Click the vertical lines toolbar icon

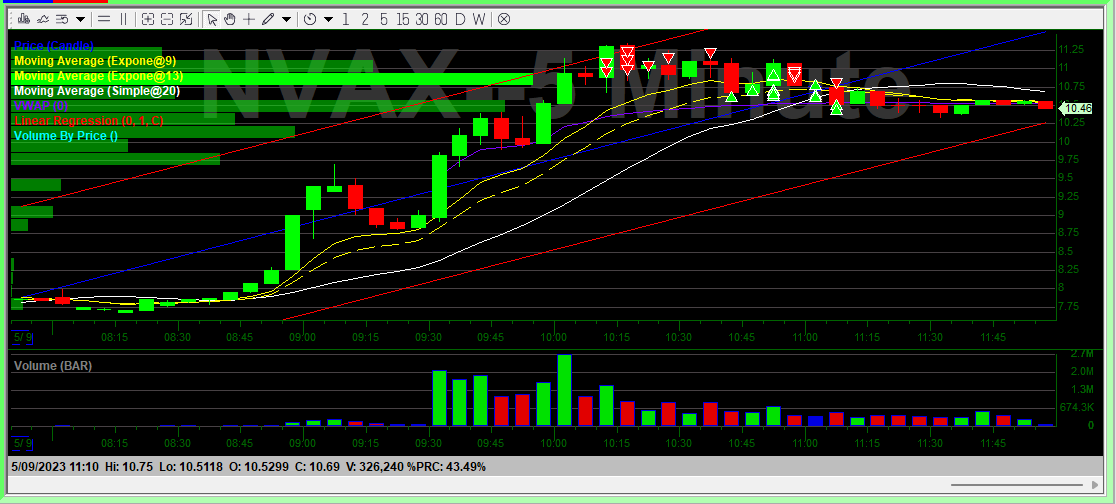(123, 19)
